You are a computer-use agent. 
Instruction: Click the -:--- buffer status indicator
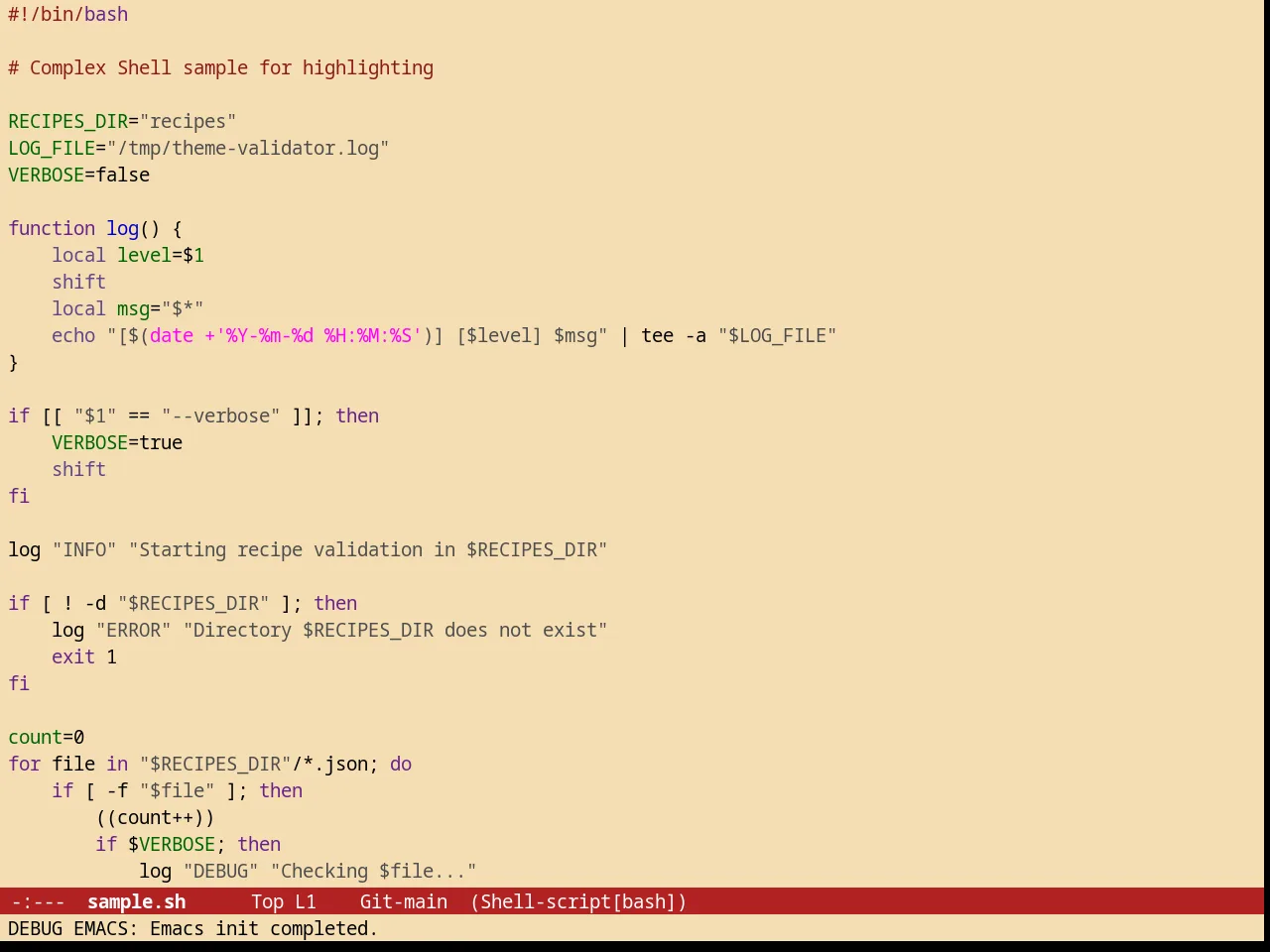click(x=38, y=901)
